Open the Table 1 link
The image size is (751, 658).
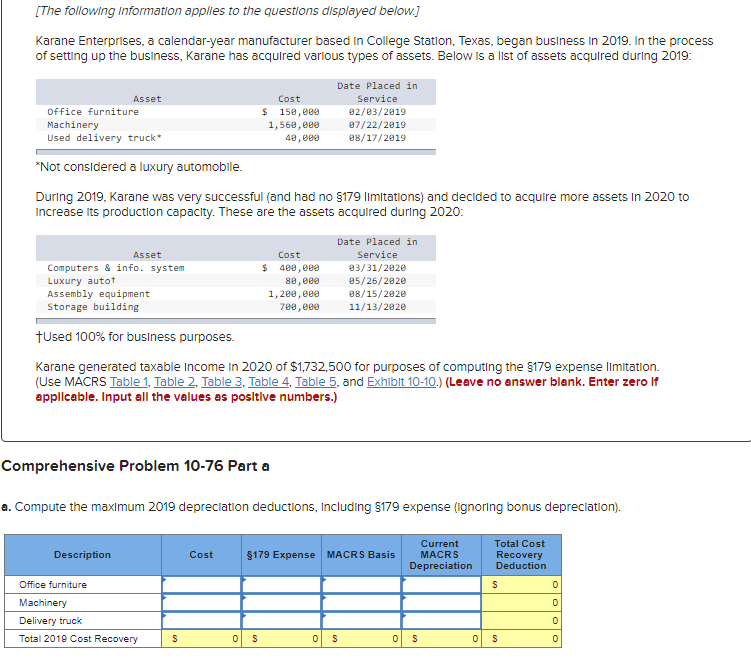coord(128,382)
